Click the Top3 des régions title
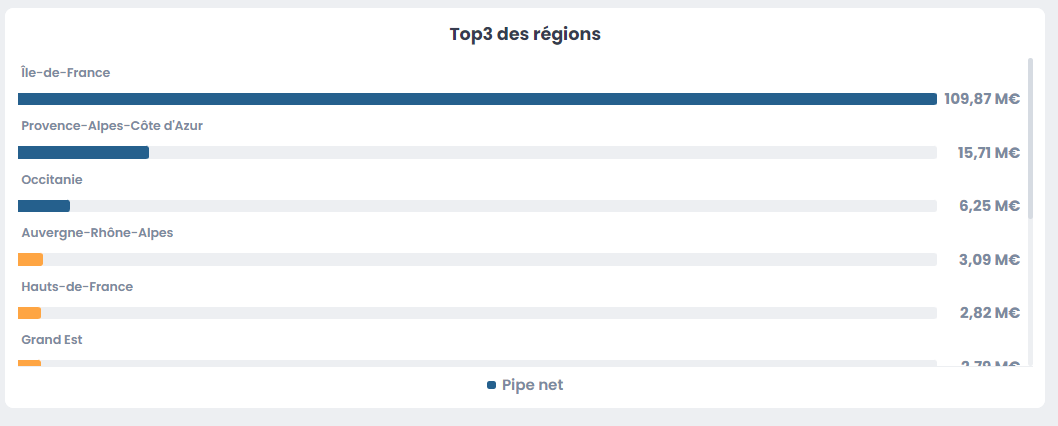 tap(525, 34)
